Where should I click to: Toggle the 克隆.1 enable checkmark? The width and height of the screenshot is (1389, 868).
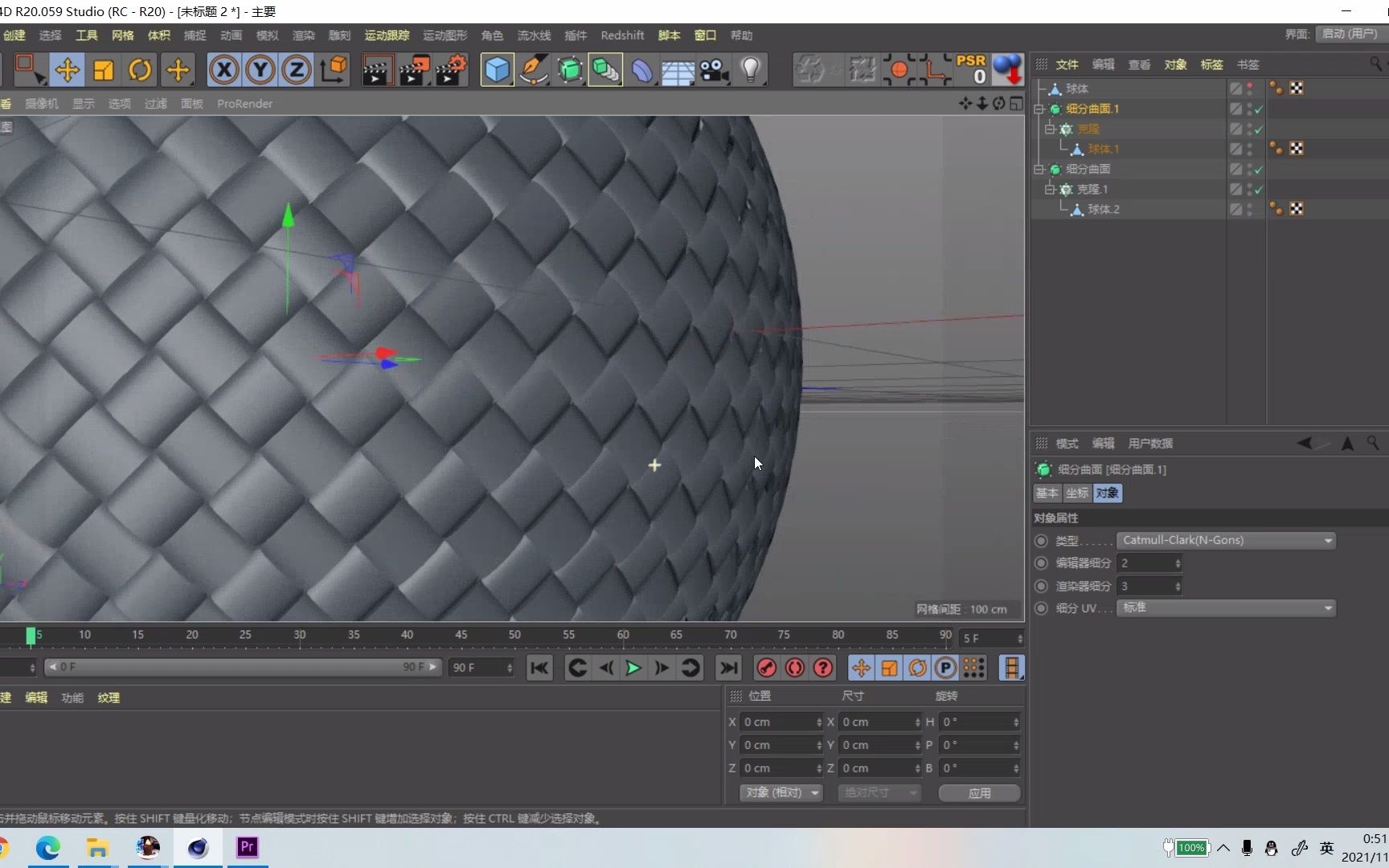click(1260, 190)
